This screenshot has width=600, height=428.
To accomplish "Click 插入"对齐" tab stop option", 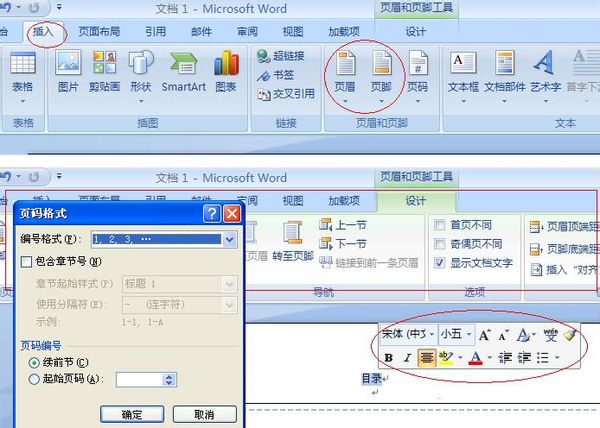I will 565,270.
